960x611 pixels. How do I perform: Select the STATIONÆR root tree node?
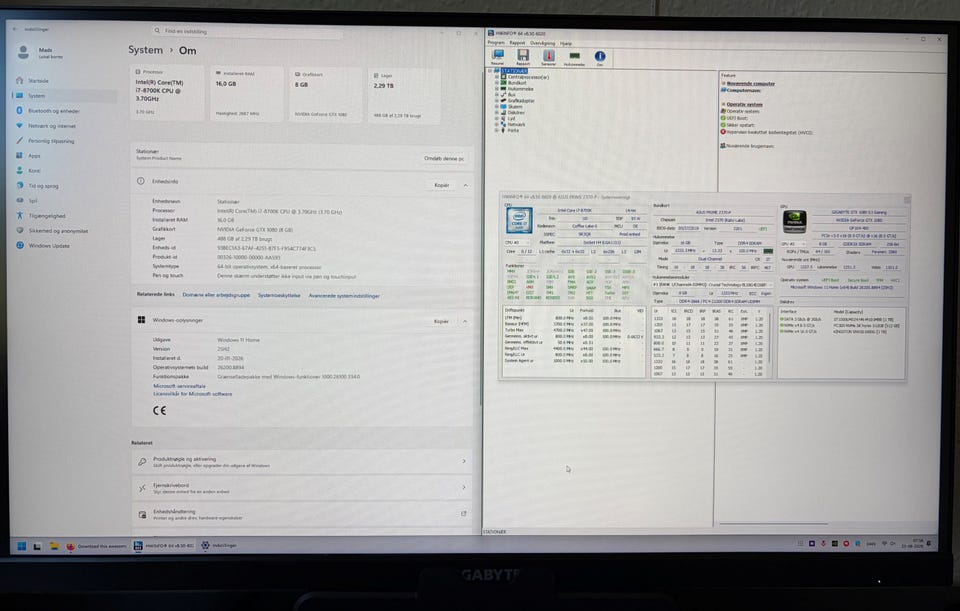pos(514,71)
